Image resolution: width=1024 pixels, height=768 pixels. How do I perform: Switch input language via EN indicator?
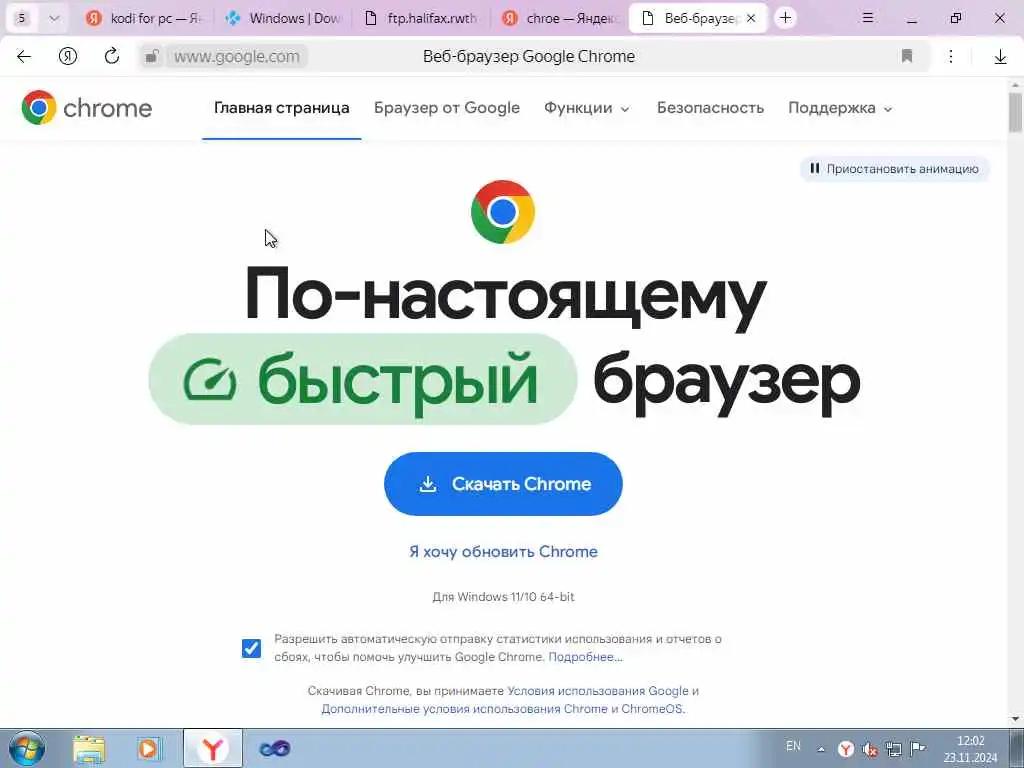click(793, 746)
